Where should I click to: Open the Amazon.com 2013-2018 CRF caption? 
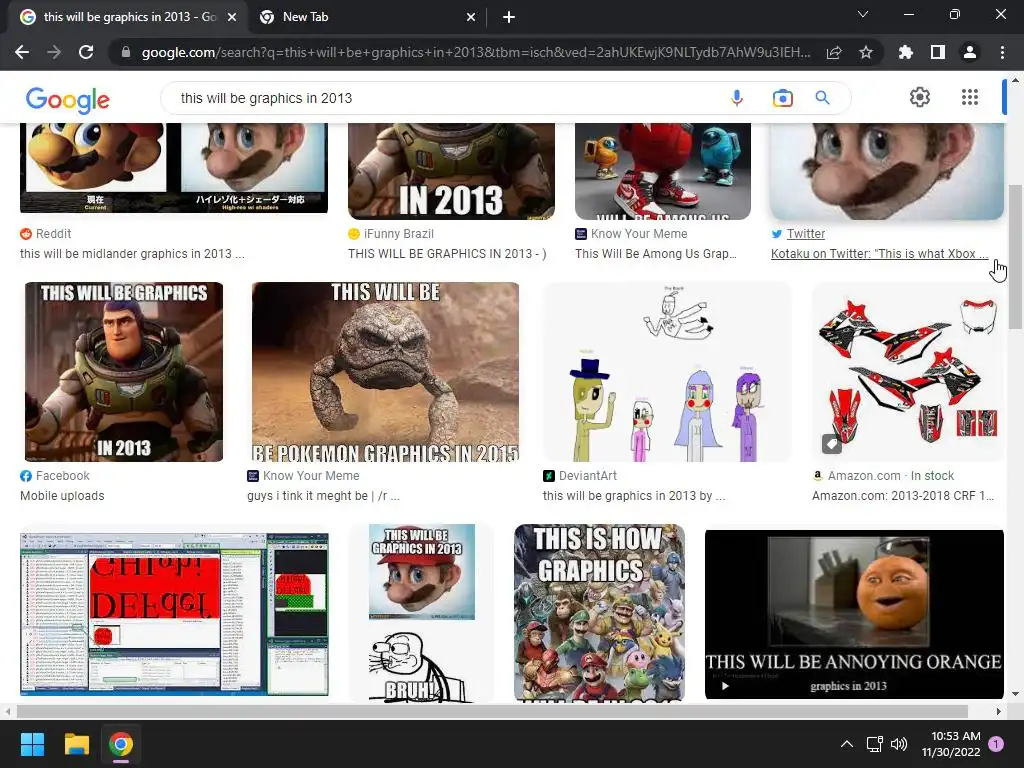[903, 496]
